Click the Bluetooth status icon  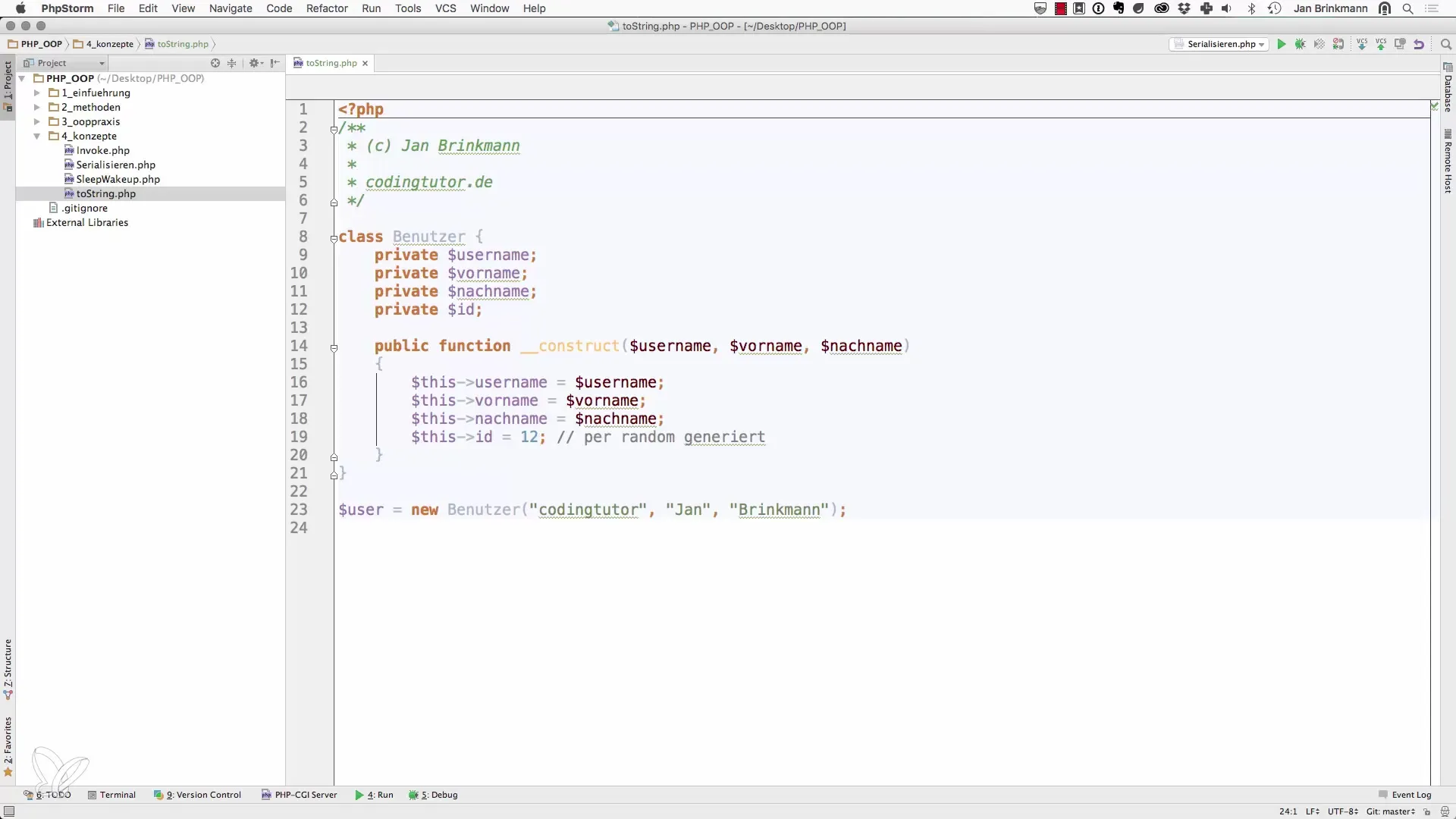[1252, 8]
